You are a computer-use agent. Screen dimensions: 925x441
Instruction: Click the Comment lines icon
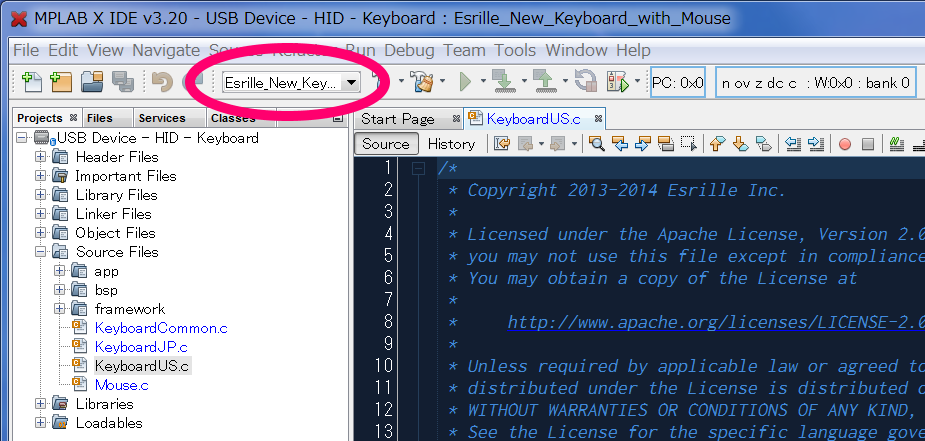pos(897,144)
